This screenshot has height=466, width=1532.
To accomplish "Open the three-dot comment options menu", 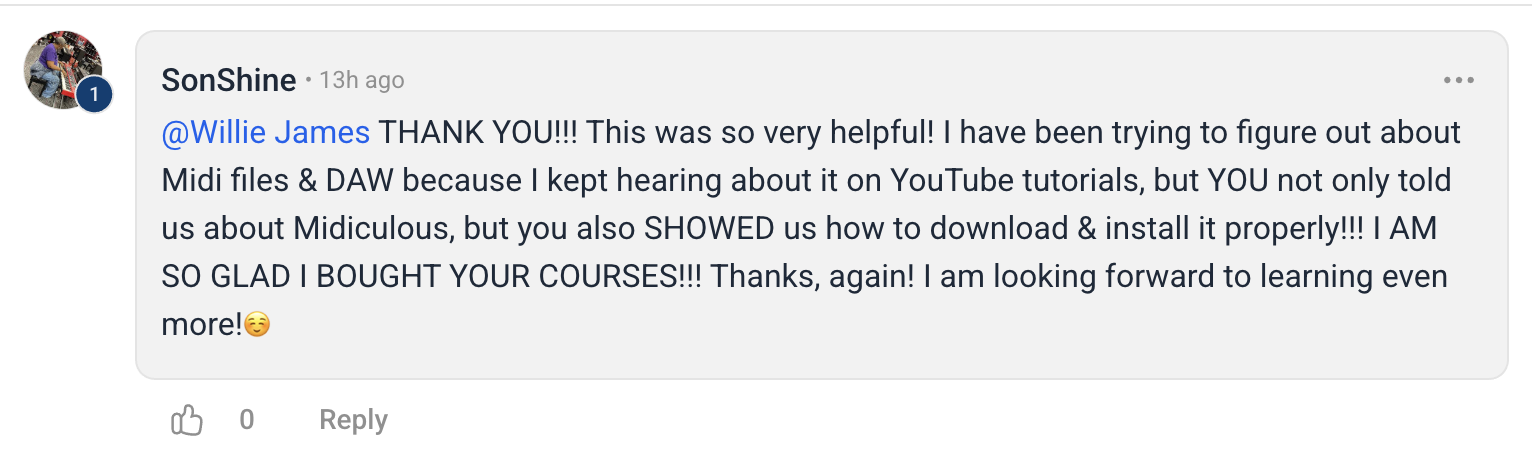I will click(1459, 81).
